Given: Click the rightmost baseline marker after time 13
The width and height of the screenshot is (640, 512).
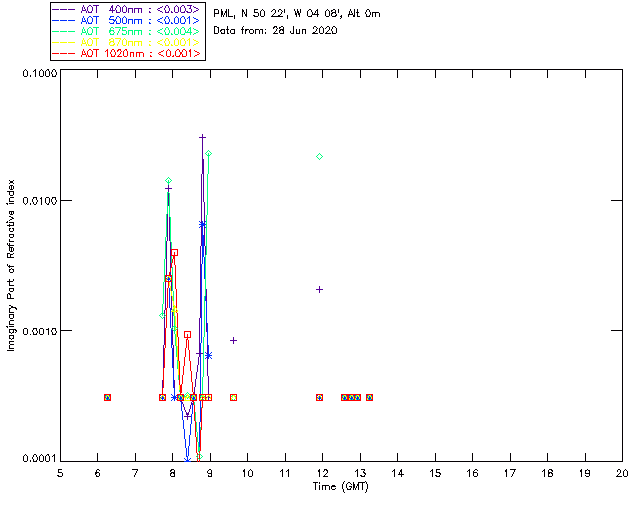Looking at the screenshot, I should tap(369, 397).
